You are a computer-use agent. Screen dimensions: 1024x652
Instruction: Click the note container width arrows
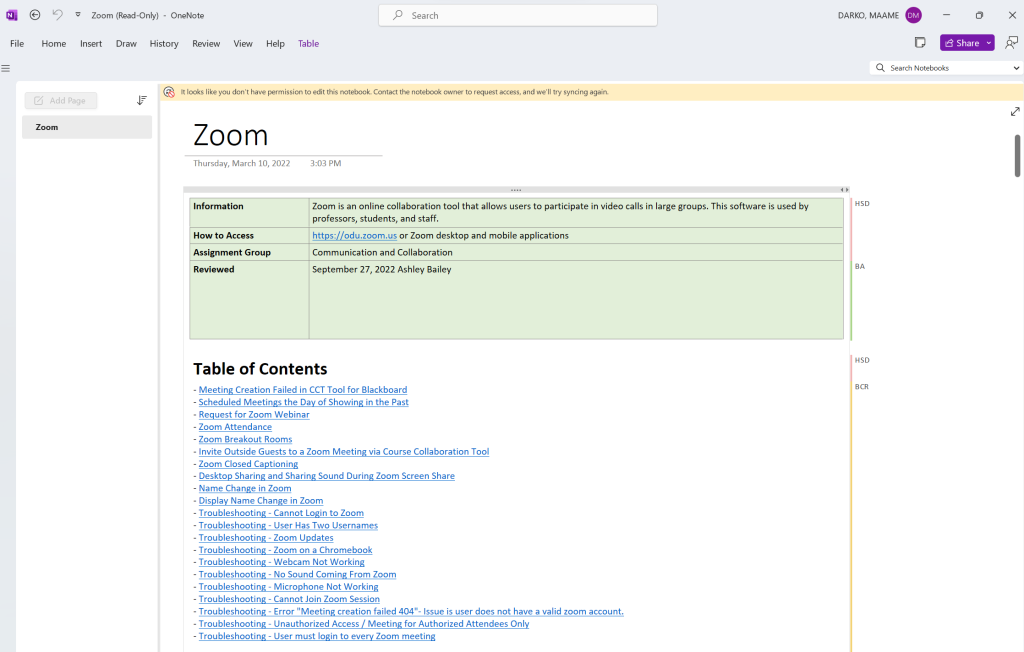(x=844, y=190)
